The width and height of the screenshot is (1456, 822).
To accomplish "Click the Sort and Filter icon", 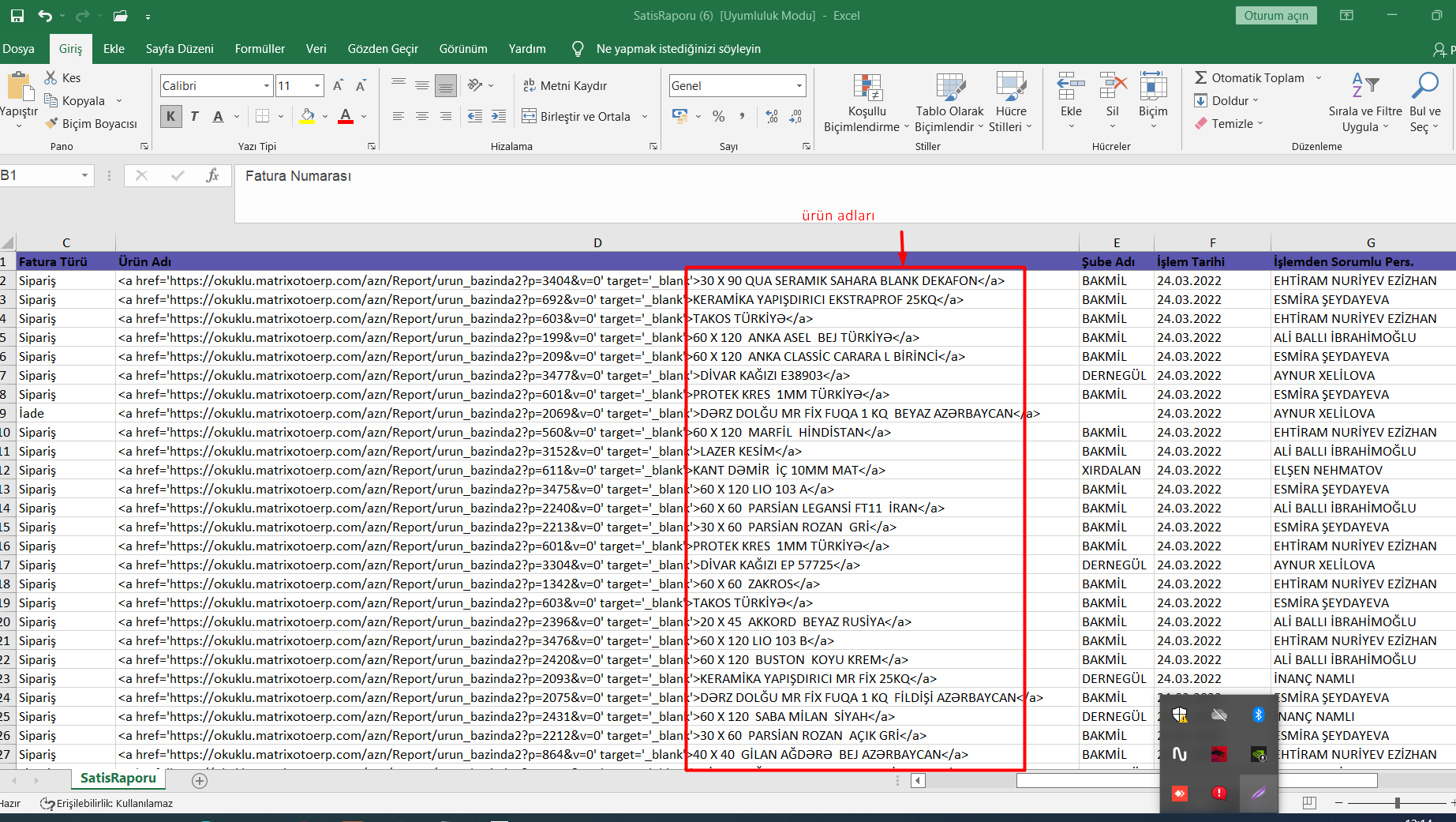I will (x=1365, y=86).
